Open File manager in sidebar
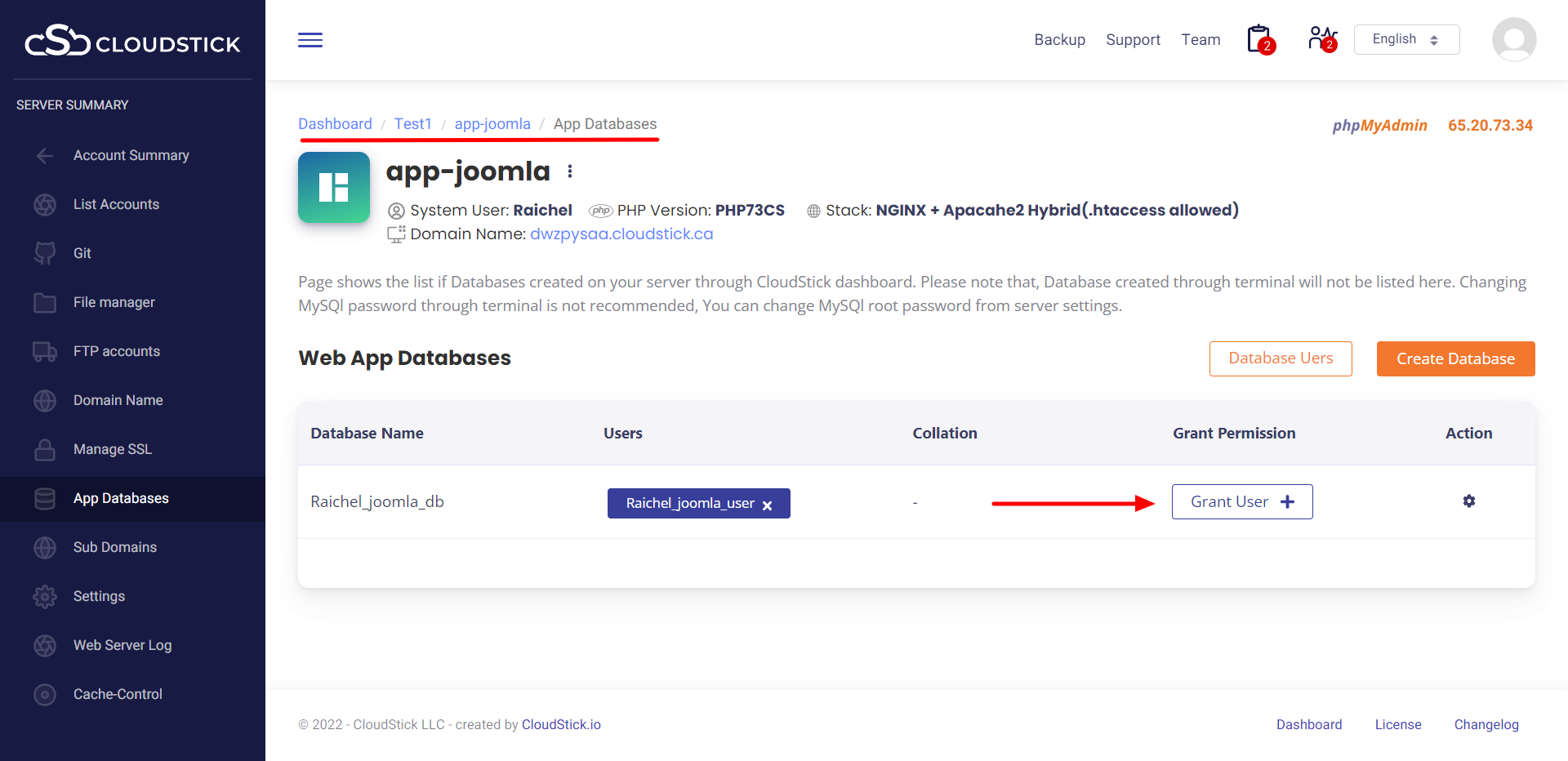 [x=114, y=302]
